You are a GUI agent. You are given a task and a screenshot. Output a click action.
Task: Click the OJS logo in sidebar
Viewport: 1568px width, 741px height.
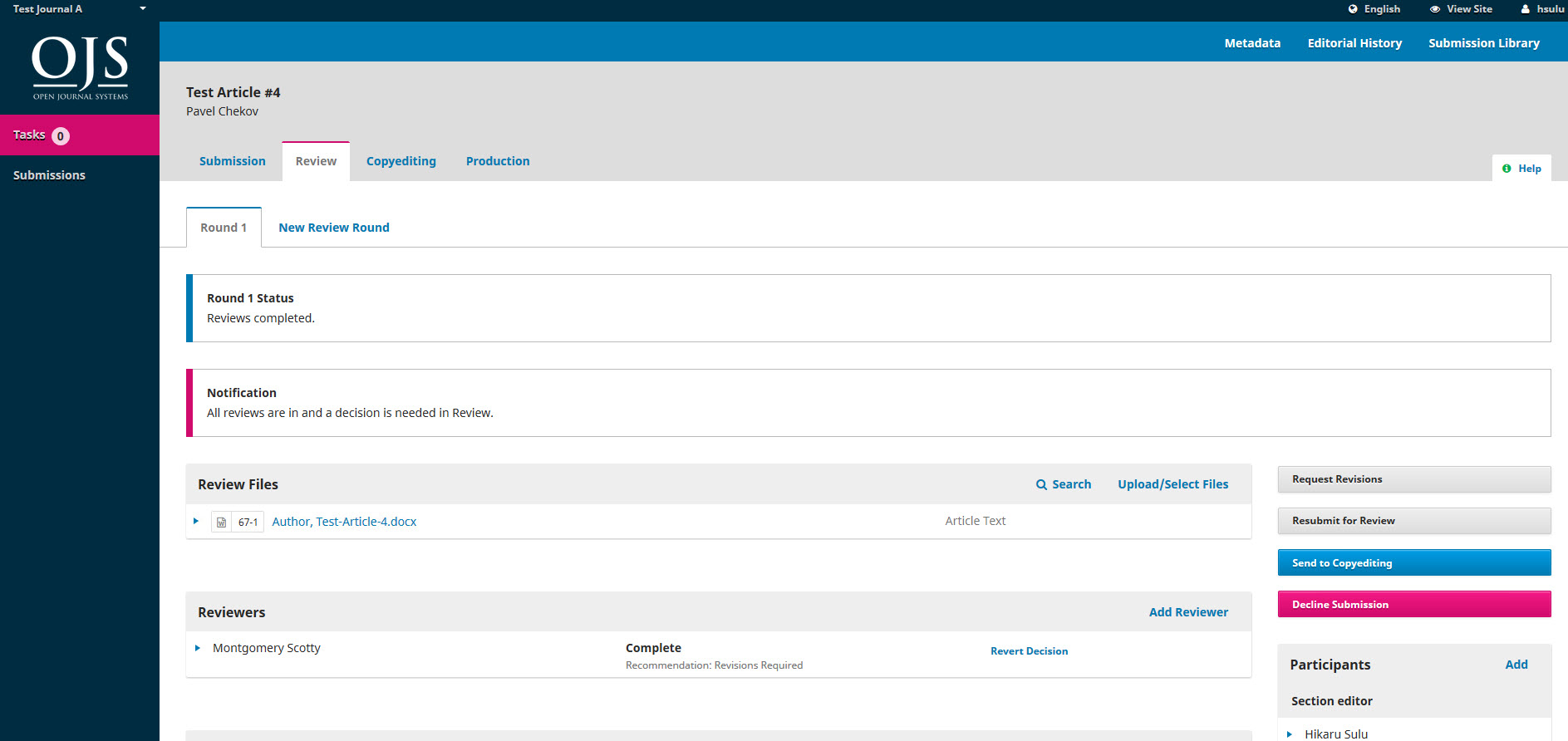(80, 67)
